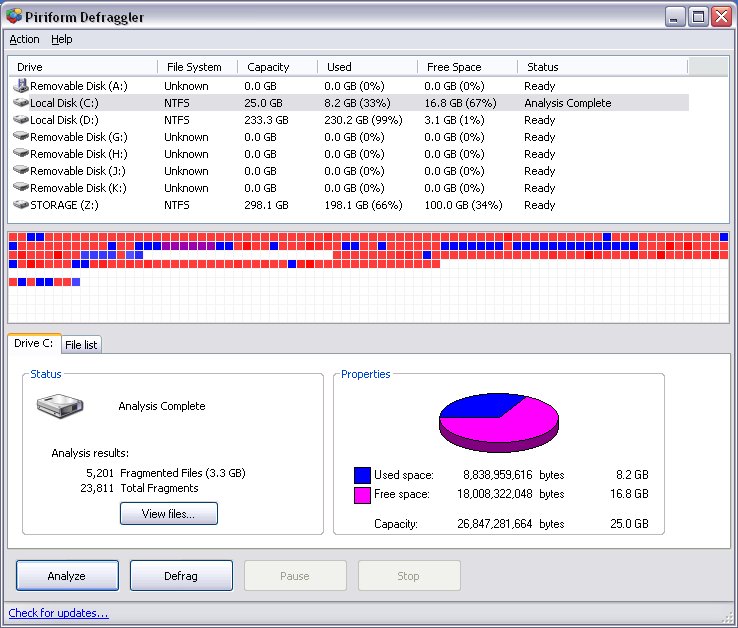
Task: Open the Help menu
Action: (62, 40)
